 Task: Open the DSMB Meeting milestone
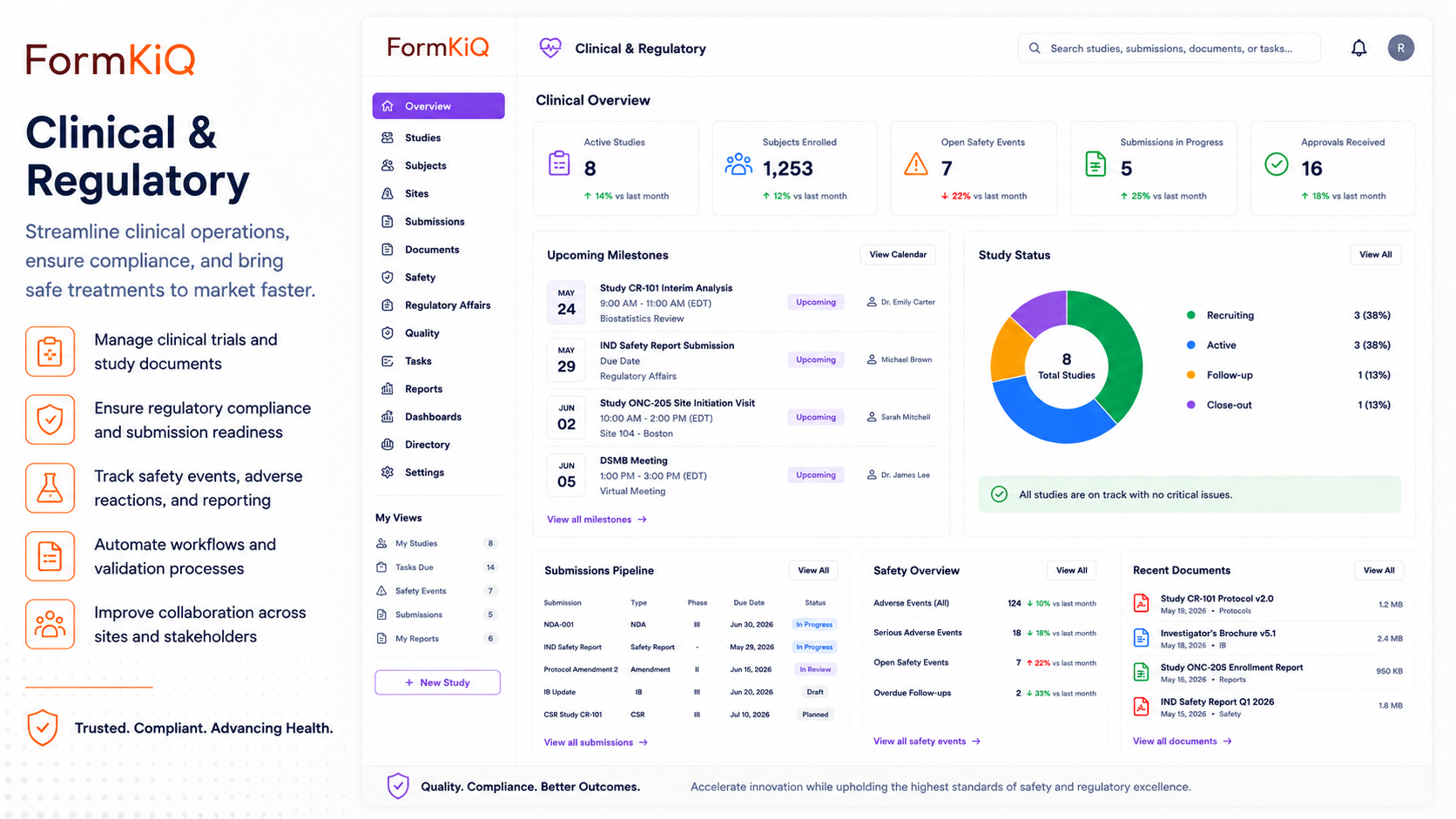[741, 475]
